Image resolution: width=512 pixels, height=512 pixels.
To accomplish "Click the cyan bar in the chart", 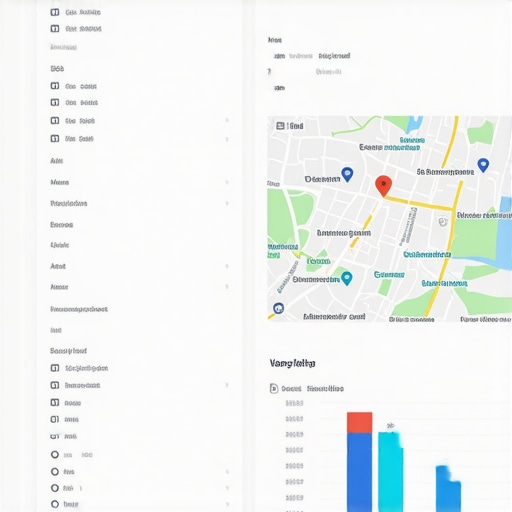I will pos(390,472).
